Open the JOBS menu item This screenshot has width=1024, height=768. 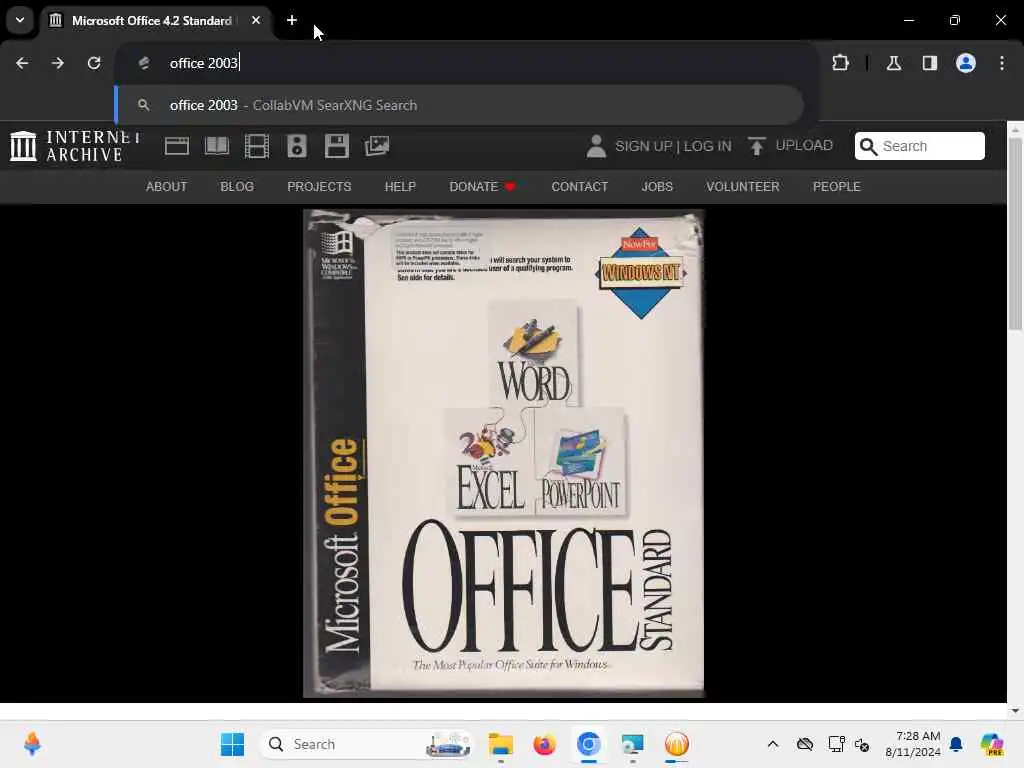click(657, 187)
